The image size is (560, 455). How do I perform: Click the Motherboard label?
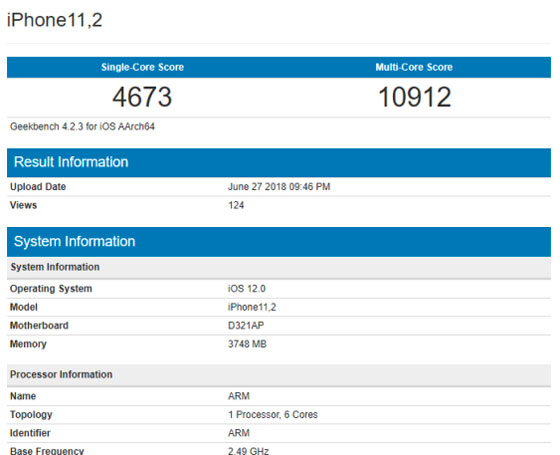point(39,326)
